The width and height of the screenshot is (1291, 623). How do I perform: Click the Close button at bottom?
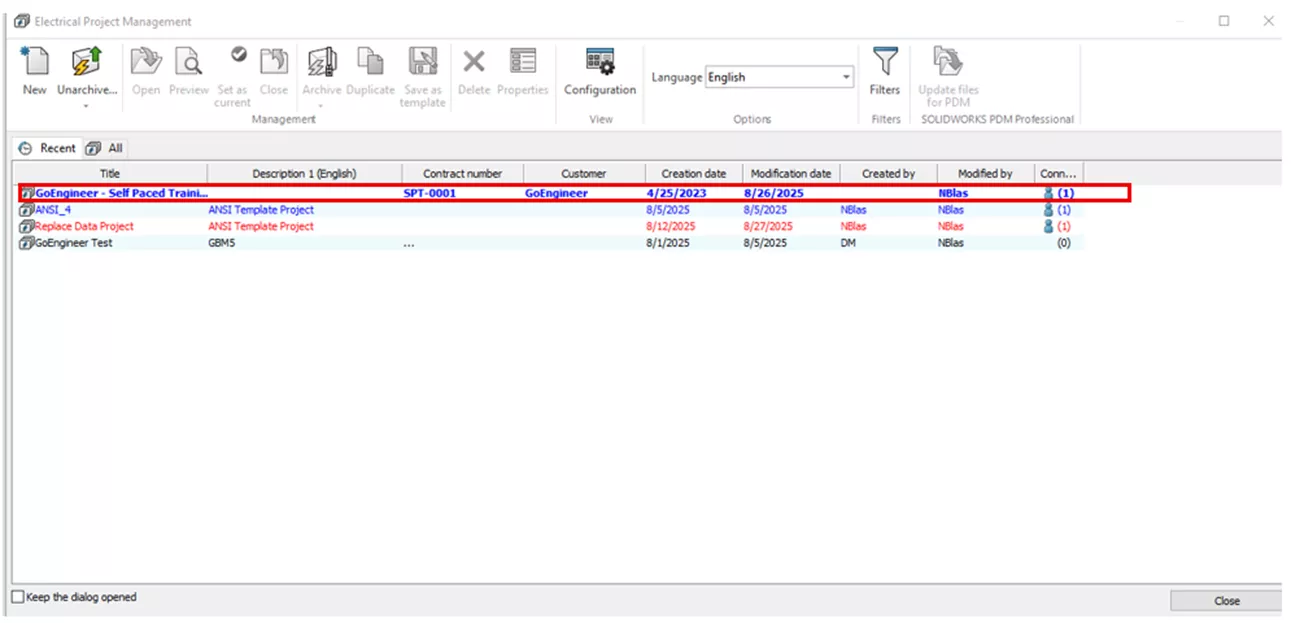tap(1226, 601)
